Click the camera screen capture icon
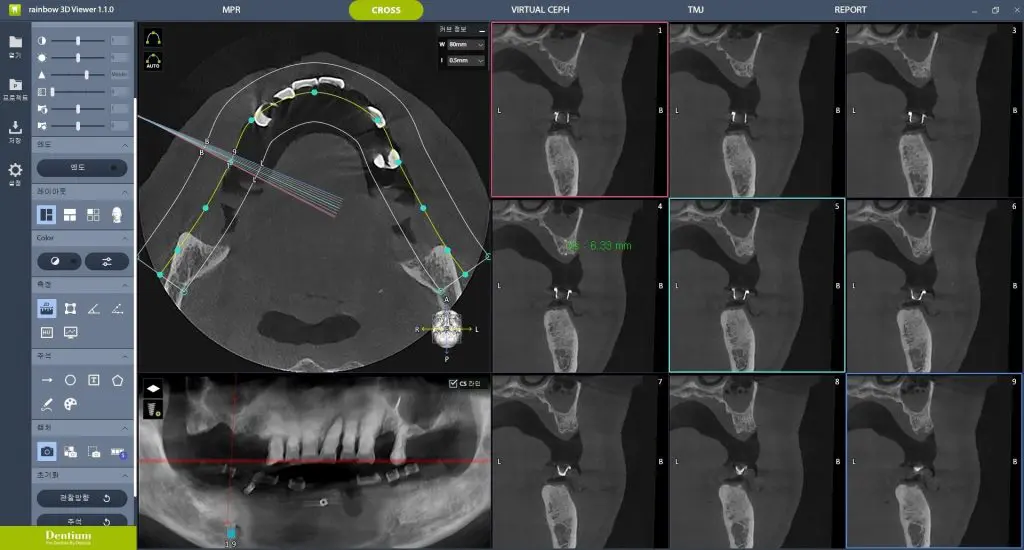The width and height of the screenshot is (1024, 550). coord(46,452)
